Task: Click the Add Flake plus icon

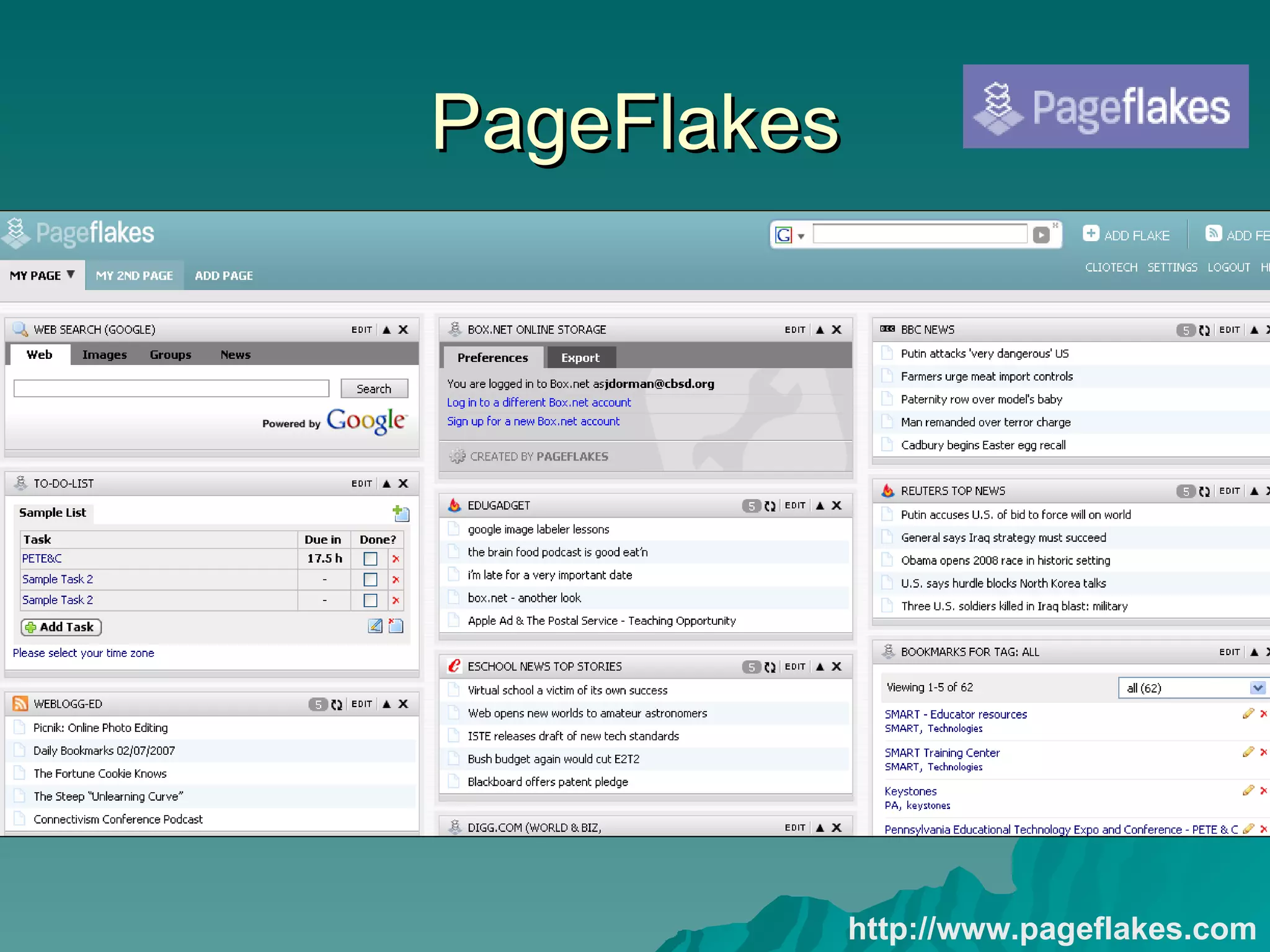Action: click(1091, 234)
